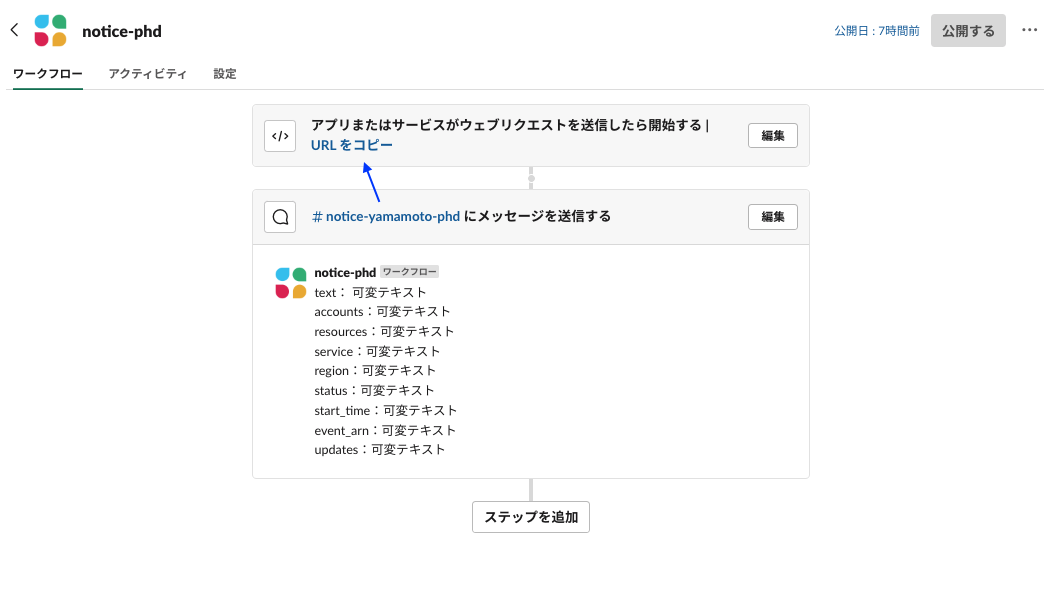Click the webhook code trigger icon
This screenshot has height=614, width=1044.
[280, 136]
